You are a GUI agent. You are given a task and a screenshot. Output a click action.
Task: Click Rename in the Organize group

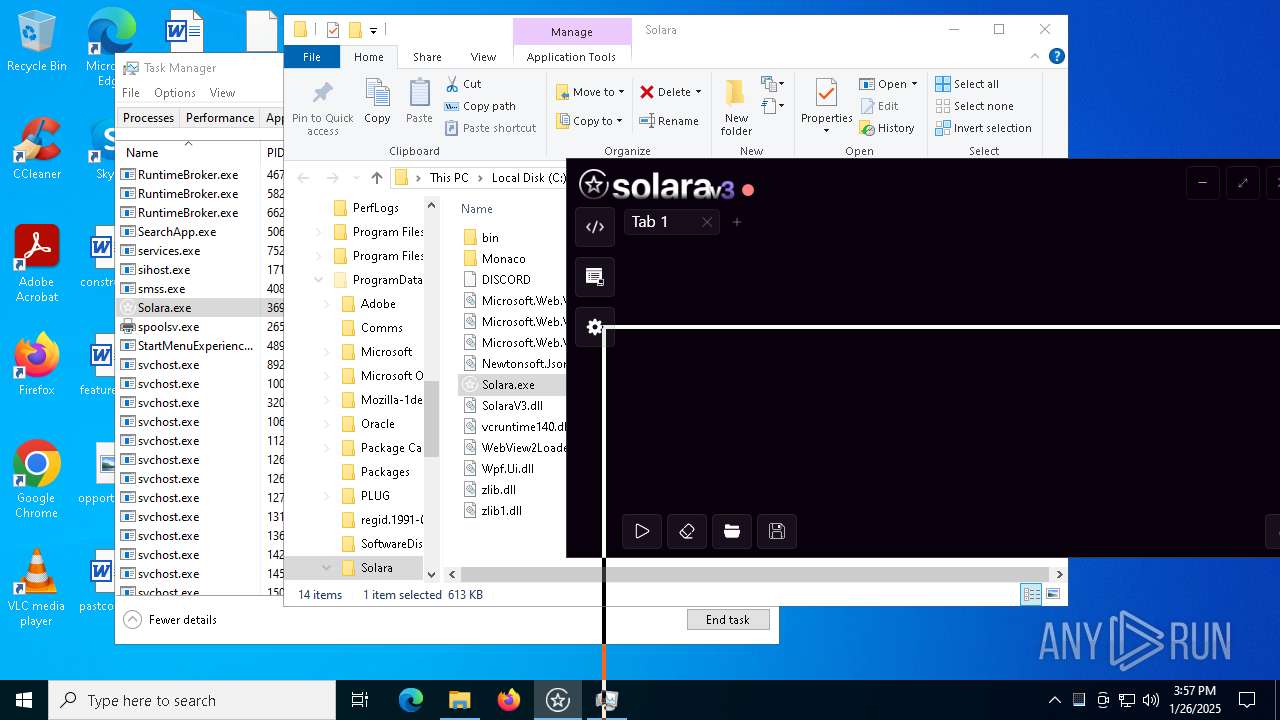point(669,121)
